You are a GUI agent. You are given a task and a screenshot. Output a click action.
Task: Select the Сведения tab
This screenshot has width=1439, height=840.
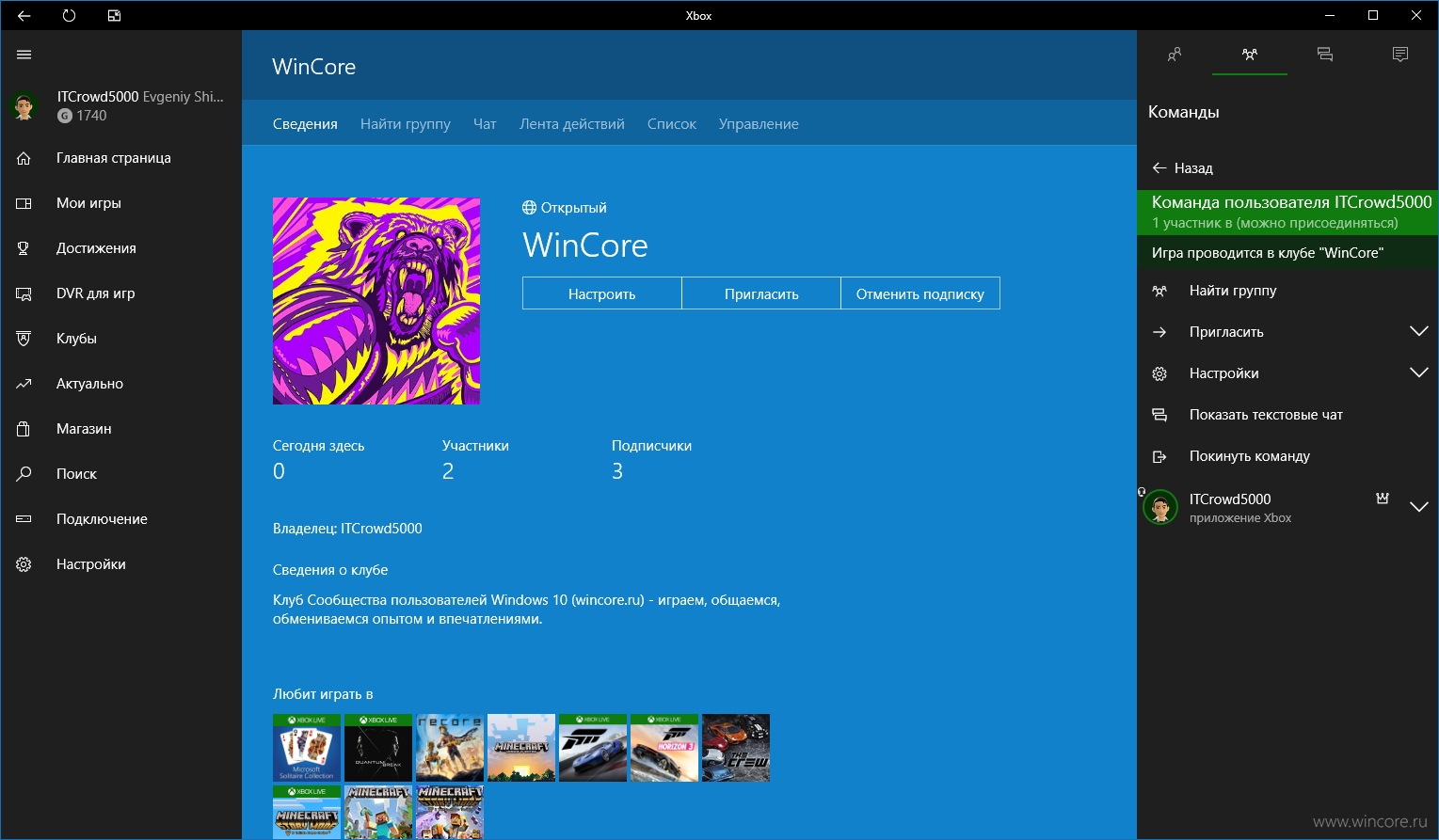tap(305, 124)
